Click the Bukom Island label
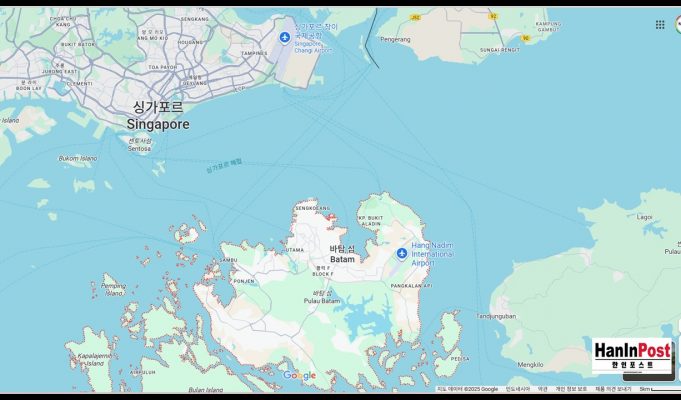 pyautogui.click(x=77, y=158)
